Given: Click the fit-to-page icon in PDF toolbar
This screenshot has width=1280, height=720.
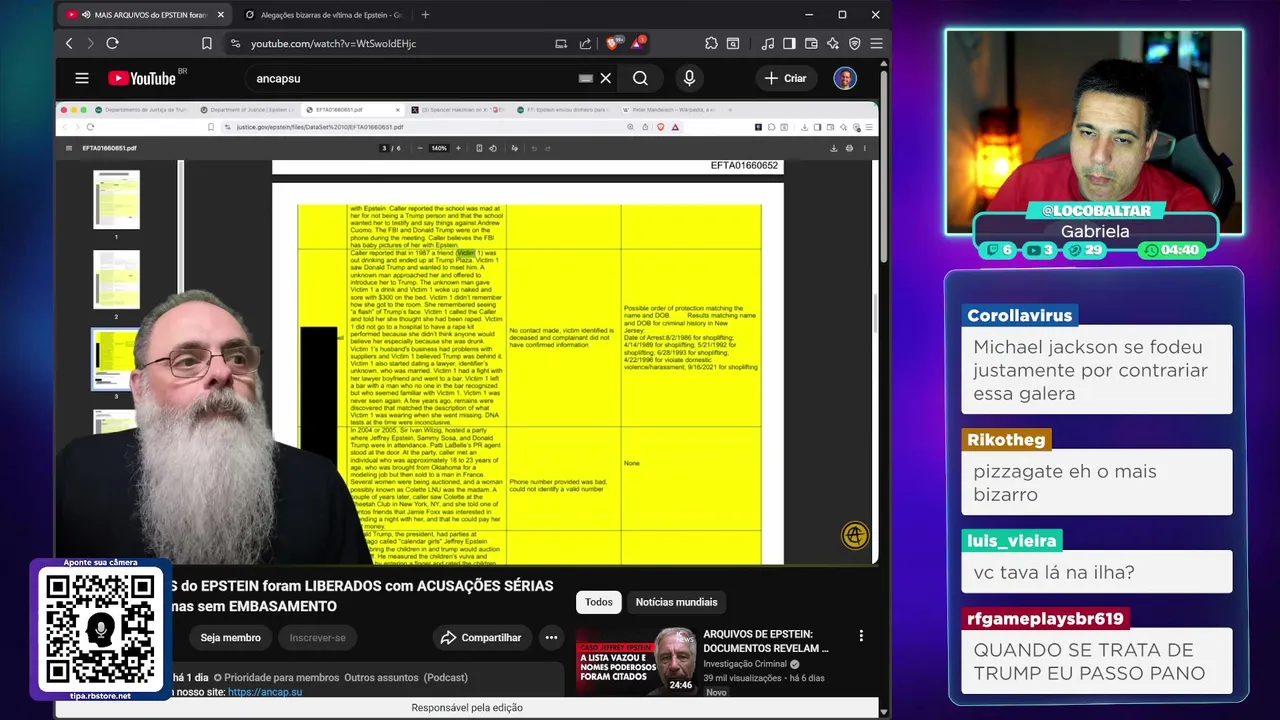Looking at the screenshot, I should pos(479,148).
